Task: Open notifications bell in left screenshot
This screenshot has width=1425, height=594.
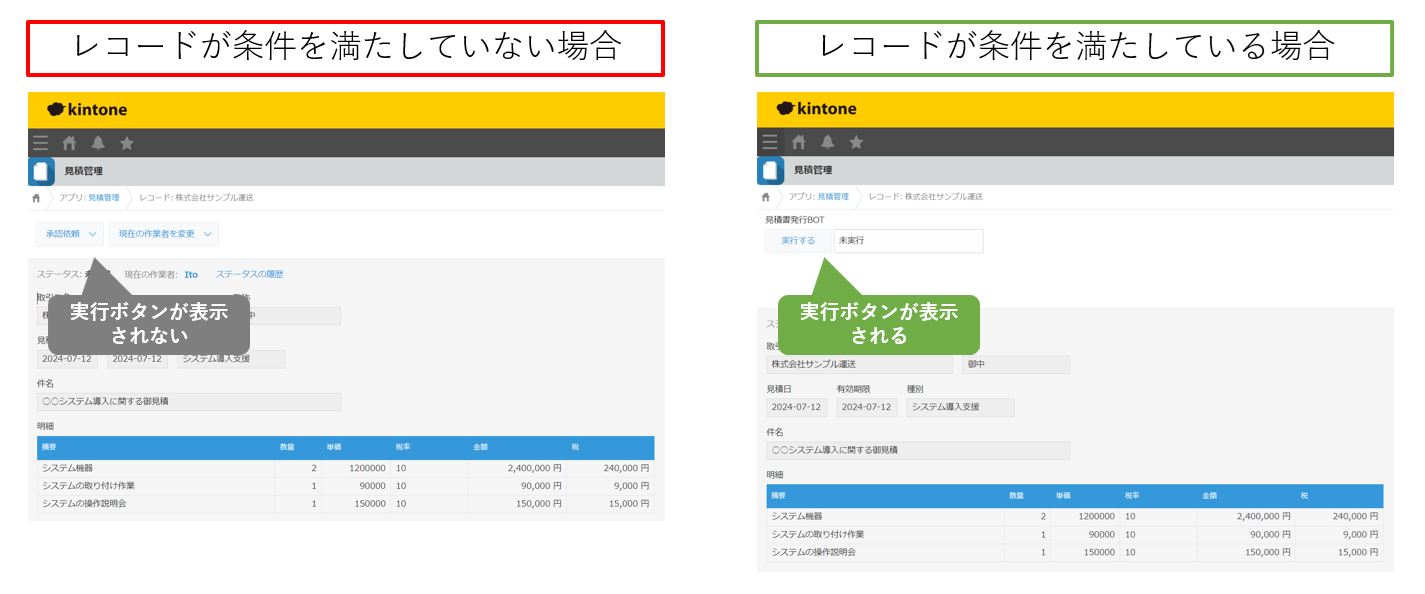Action: click(x=98, y=142)
